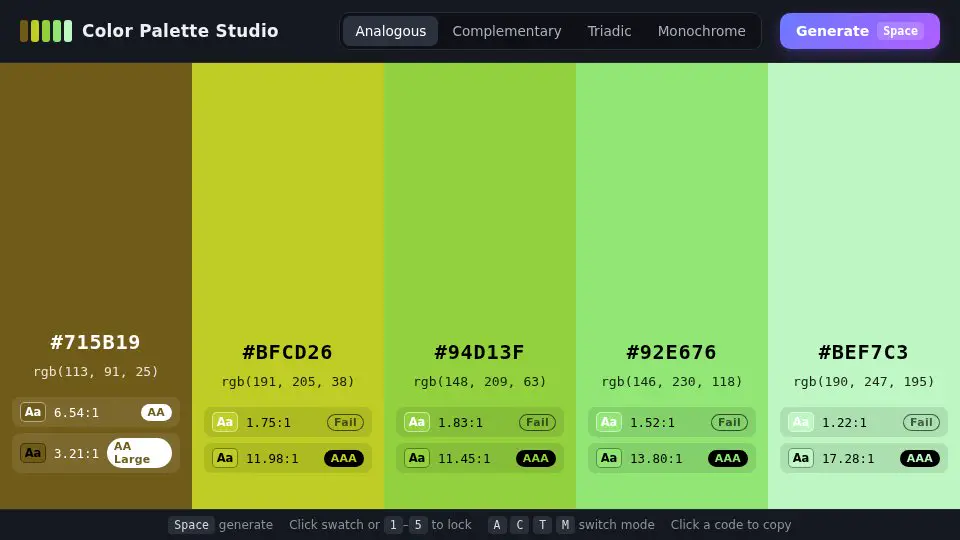
Task: Copy rgb(148, 209, 63) value
Action: click(479, 381)
